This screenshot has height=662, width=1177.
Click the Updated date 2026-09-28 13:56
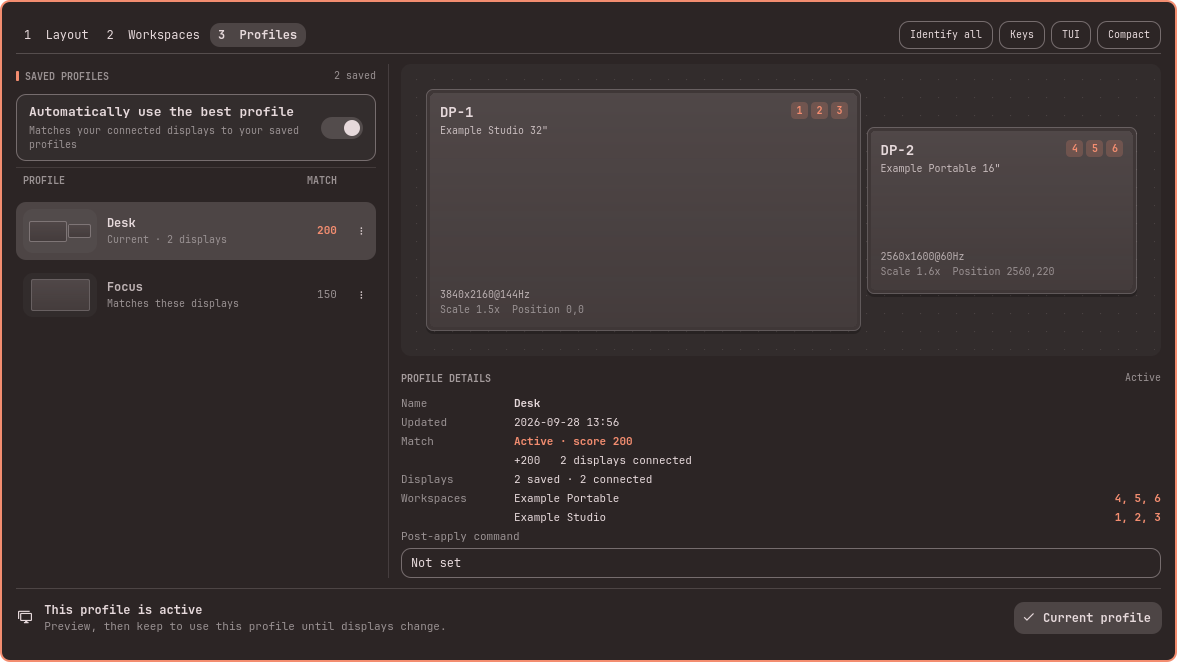point(566,423)
